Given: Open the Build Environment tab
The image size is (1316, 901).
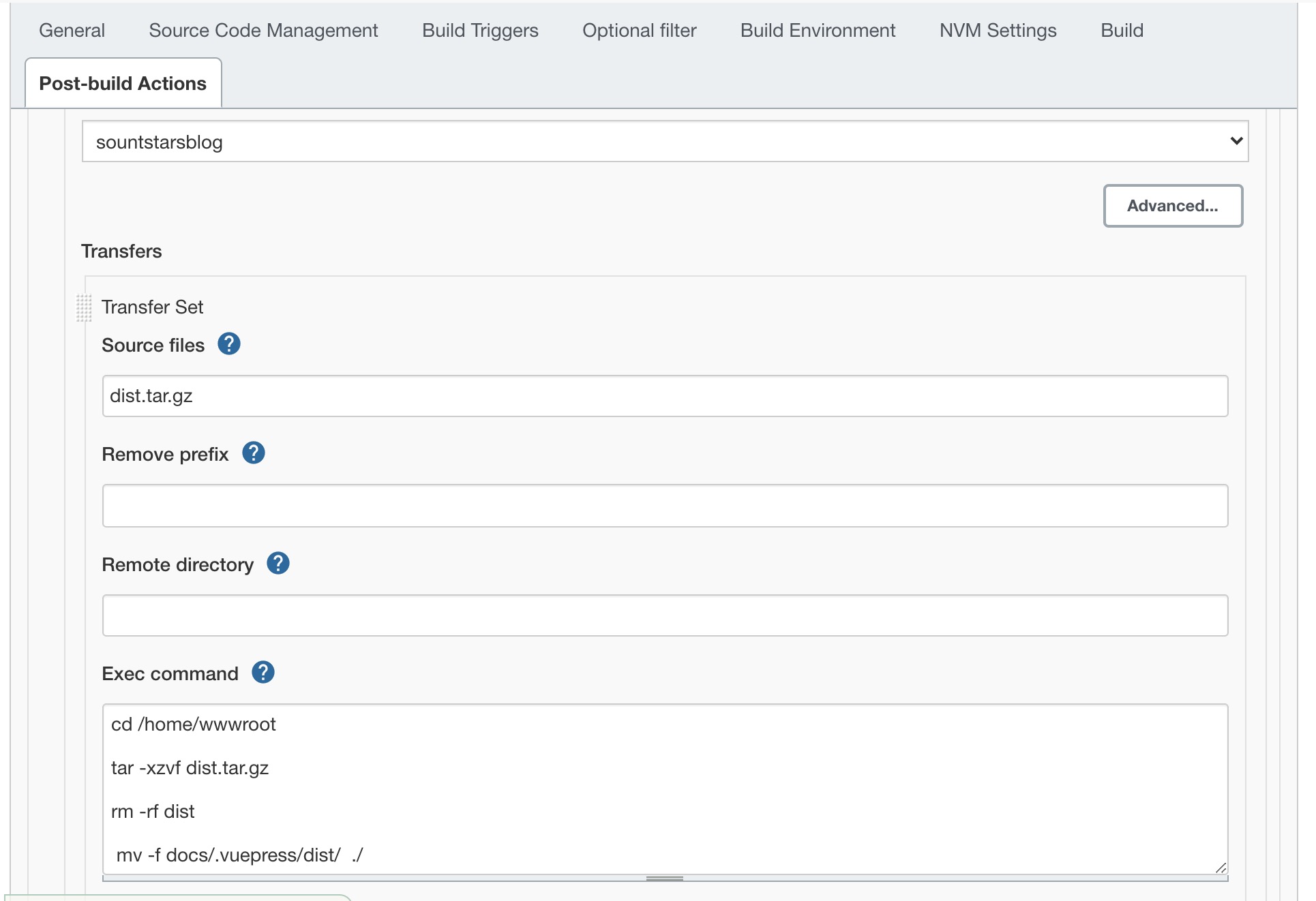Looking at the screenshot, I should (818, 31).
